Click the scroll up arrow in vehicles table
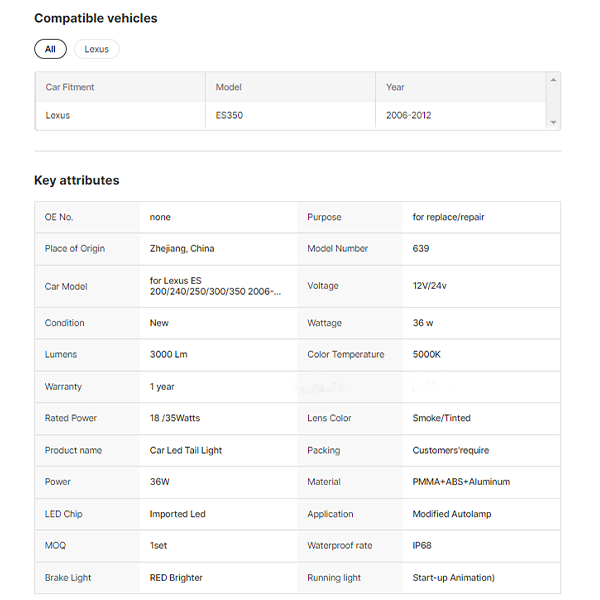 (553, 80)
